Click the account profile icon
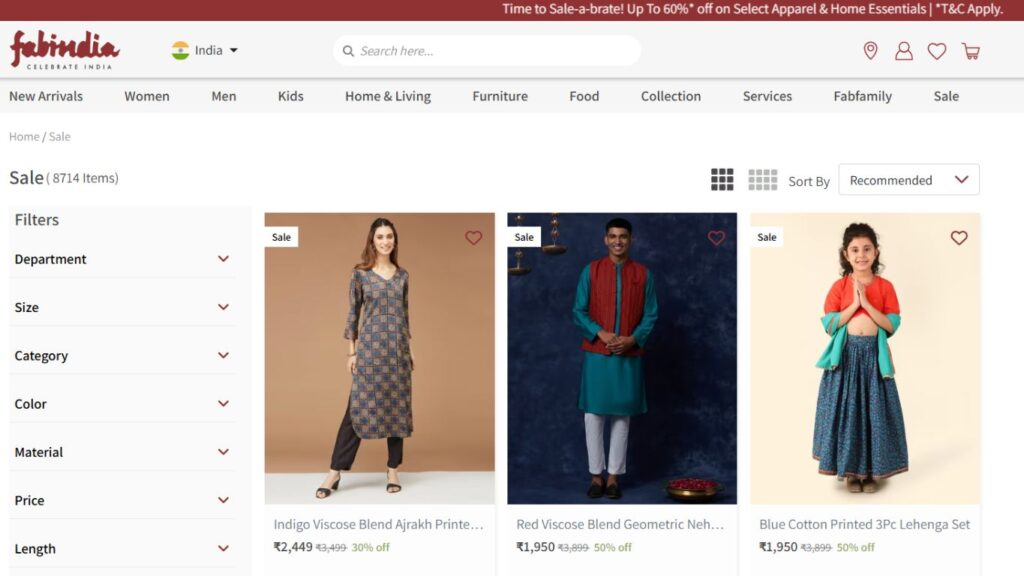Viewport: 1024px width, 576px height. pos(904,50)
